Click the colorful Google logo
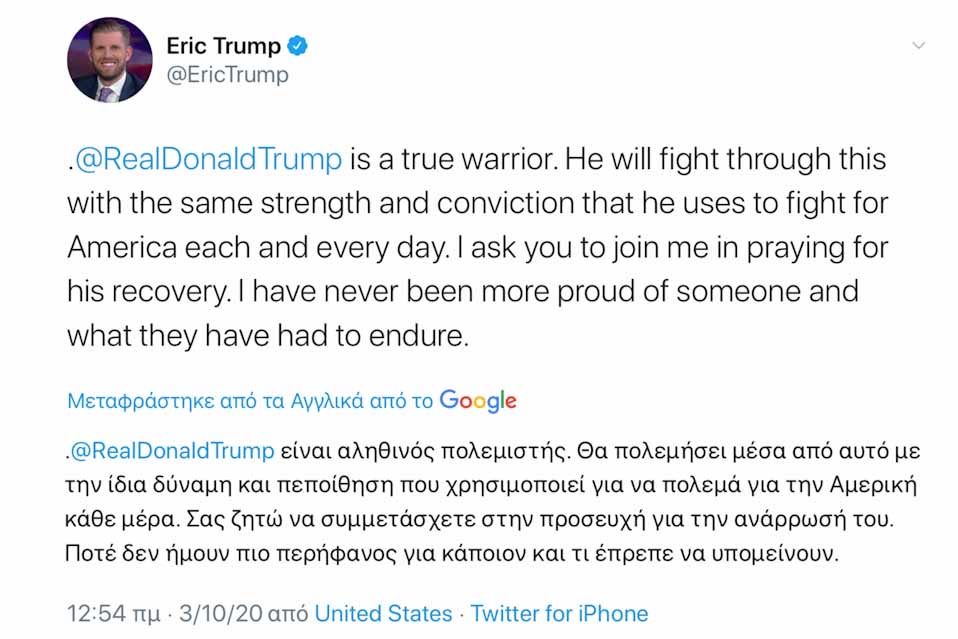 pyautogui.click(x=478, y=401)
